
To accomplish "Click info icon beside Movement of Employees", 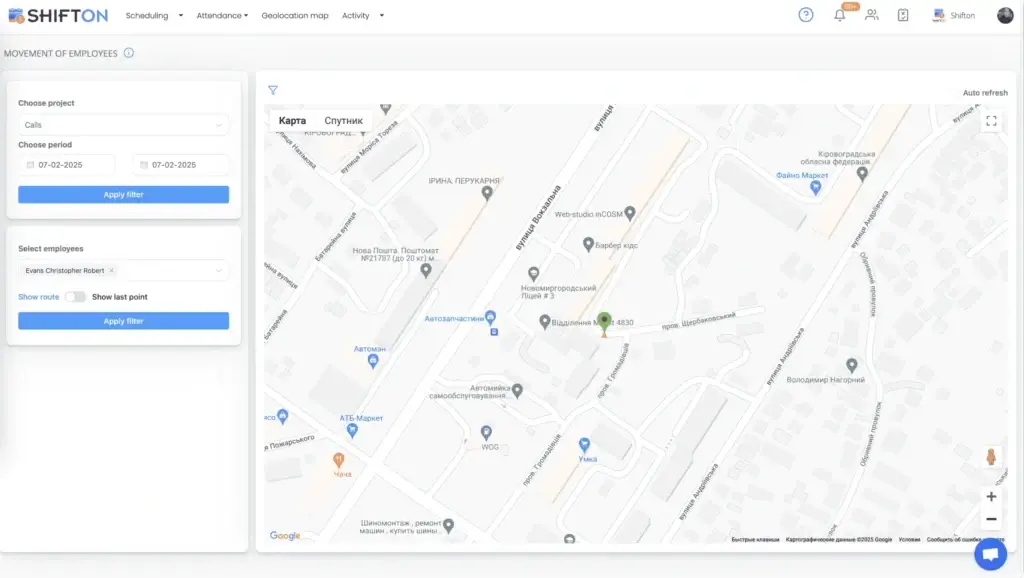I will point(129,53).
